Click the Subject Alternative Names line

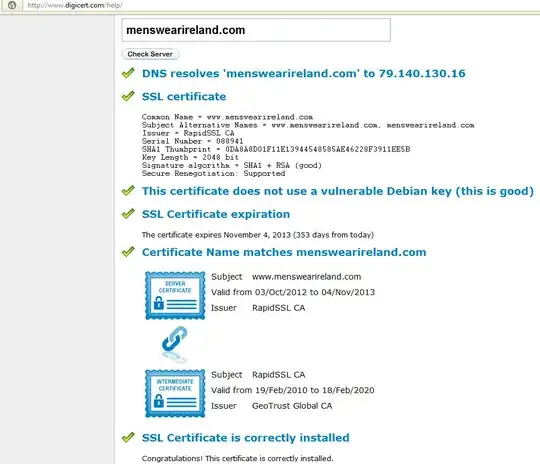[x=308, y=125]
